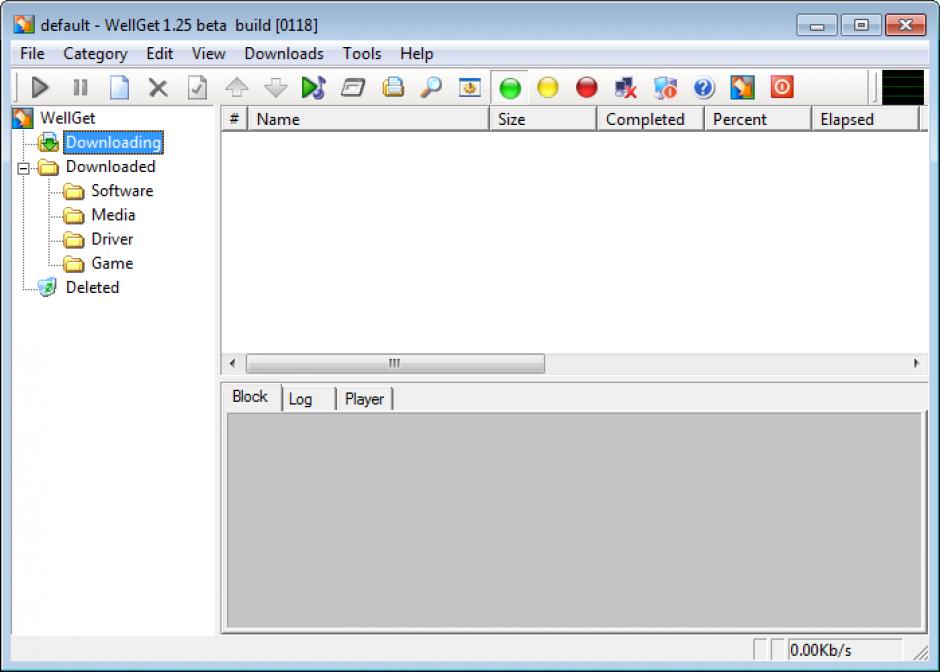Switch to the Block tab
The height and width of the screenshot is (672, 940).
(x=250, y=397)
